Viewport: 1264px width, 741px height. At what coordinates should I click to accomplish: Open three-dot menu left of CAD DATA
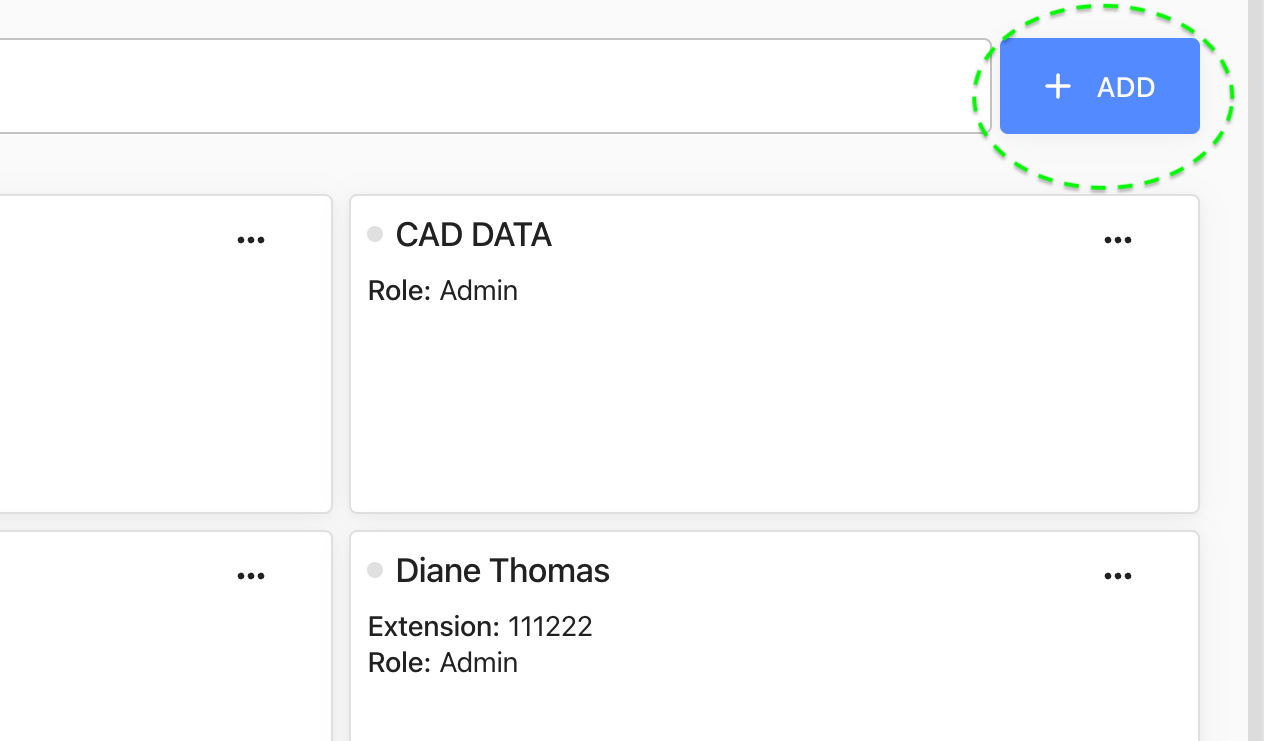[251, 240]
